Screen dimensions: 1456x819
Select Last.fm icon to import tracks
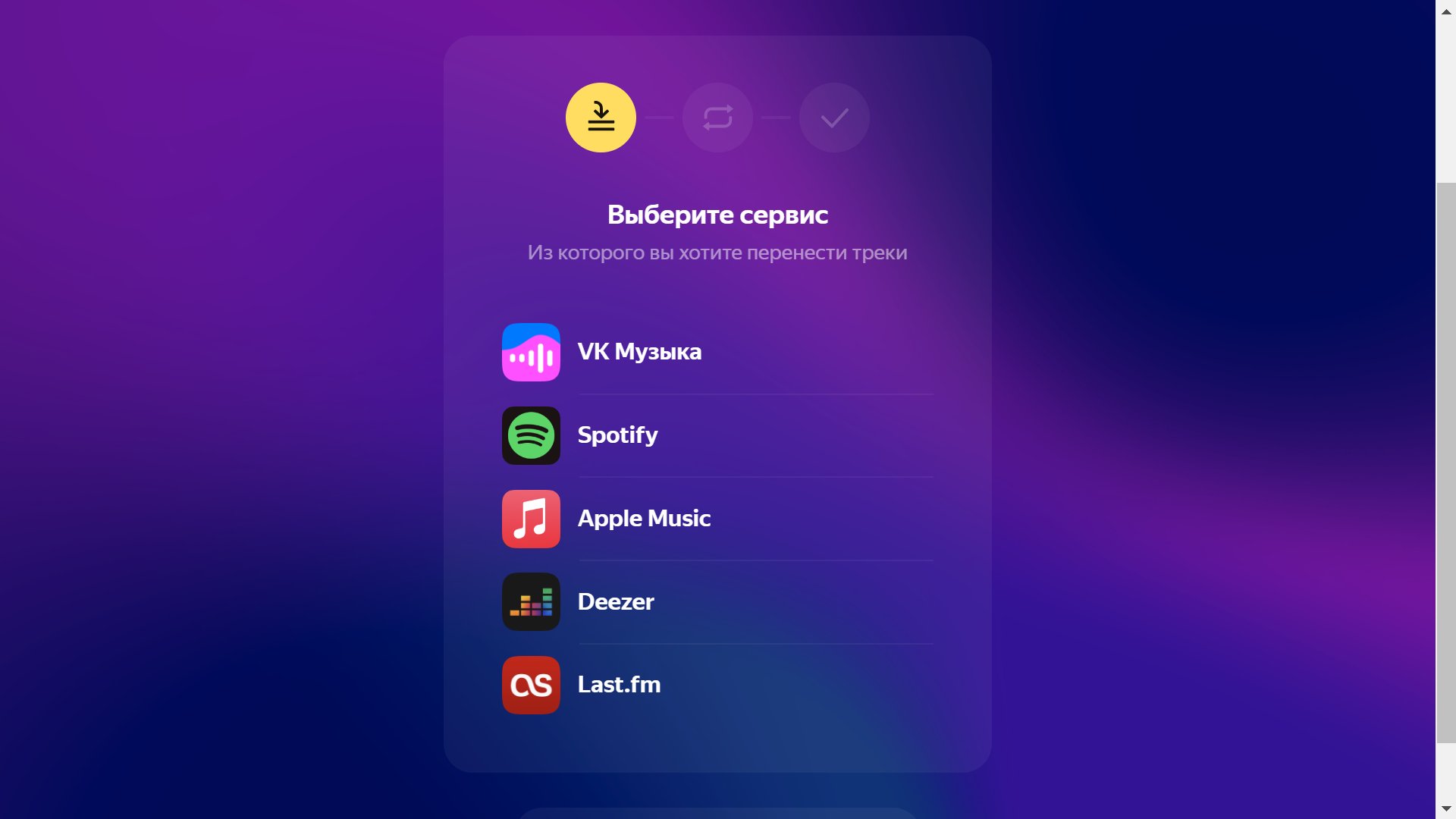click(x=530, y=685)
